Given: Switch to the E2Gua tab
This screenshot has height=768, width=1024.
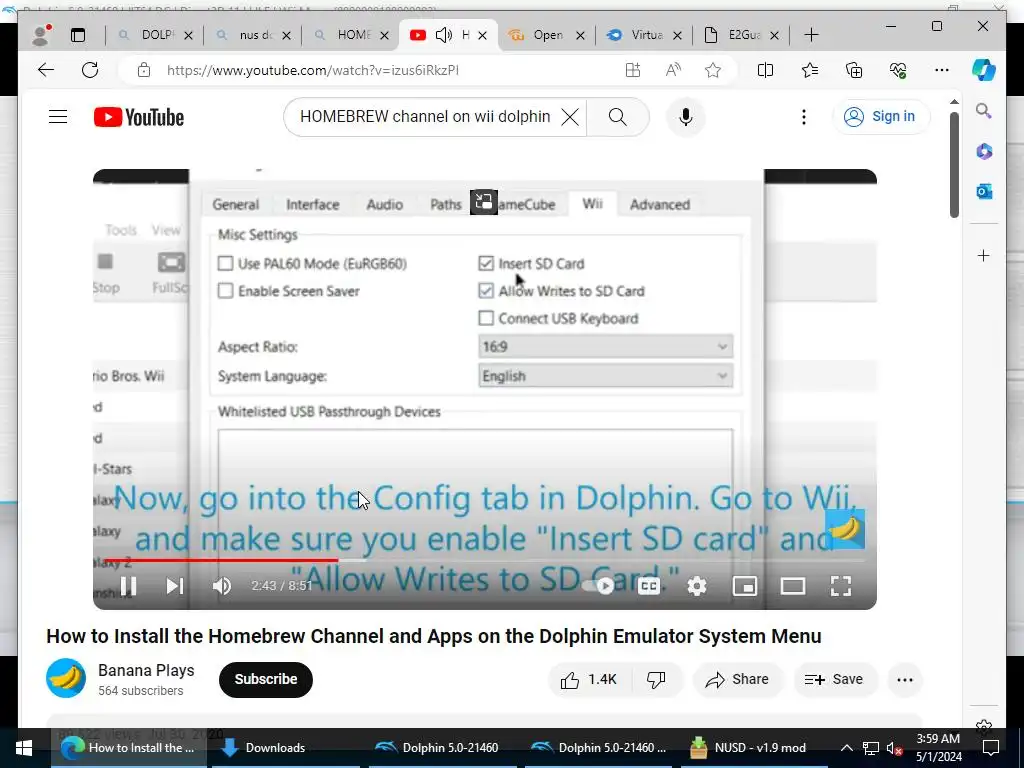Looking at the screenshot, I should point(742,35).
